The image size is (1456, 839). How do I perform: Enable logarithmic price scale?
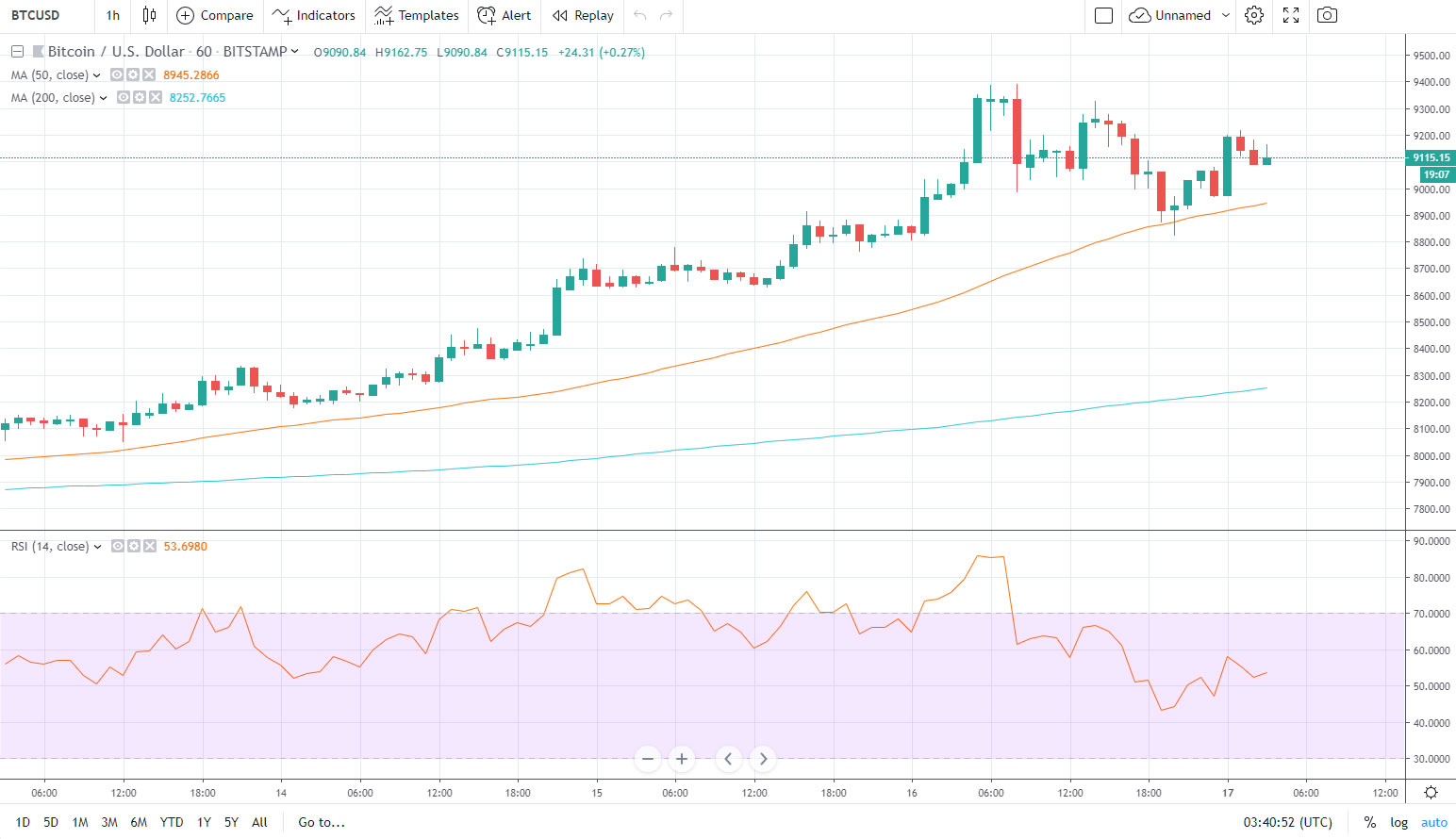tap(1398, 822)
